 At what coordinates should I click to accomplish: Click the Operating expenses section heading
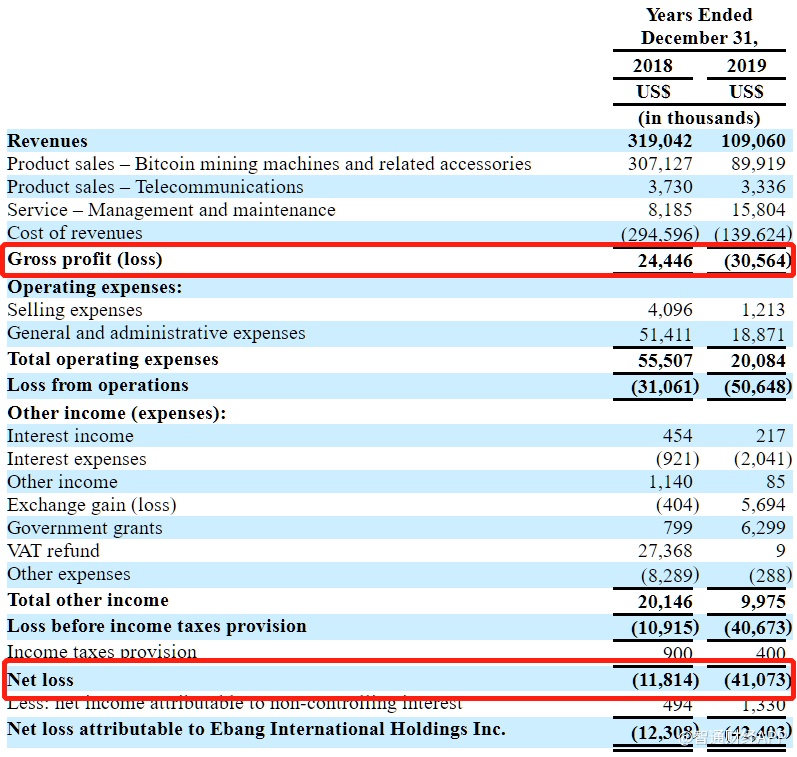95,287
